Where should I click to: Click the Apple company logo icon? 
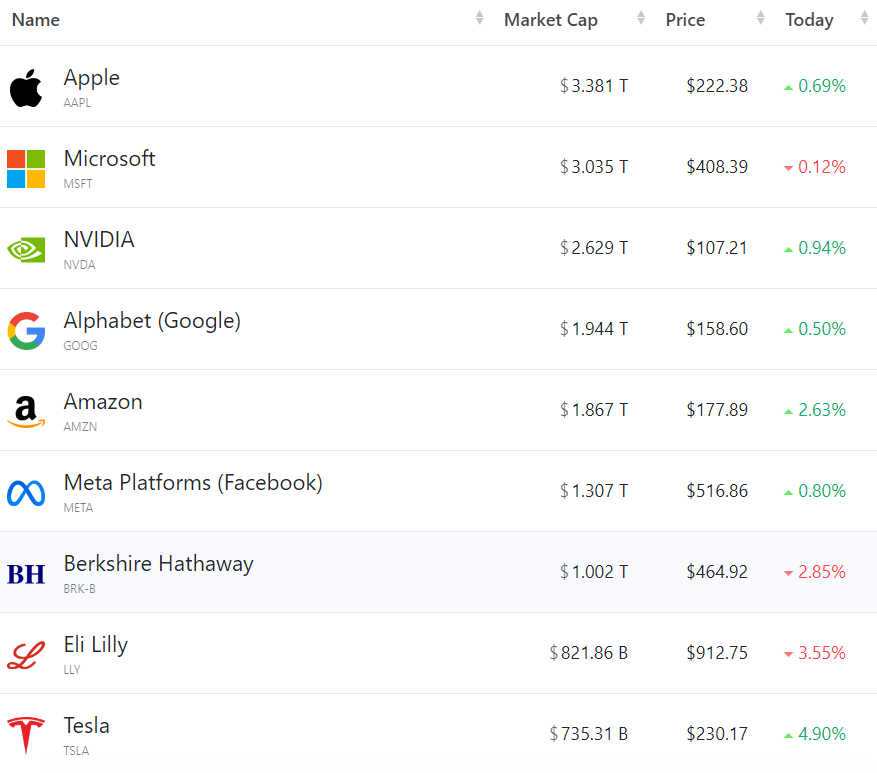26,88
